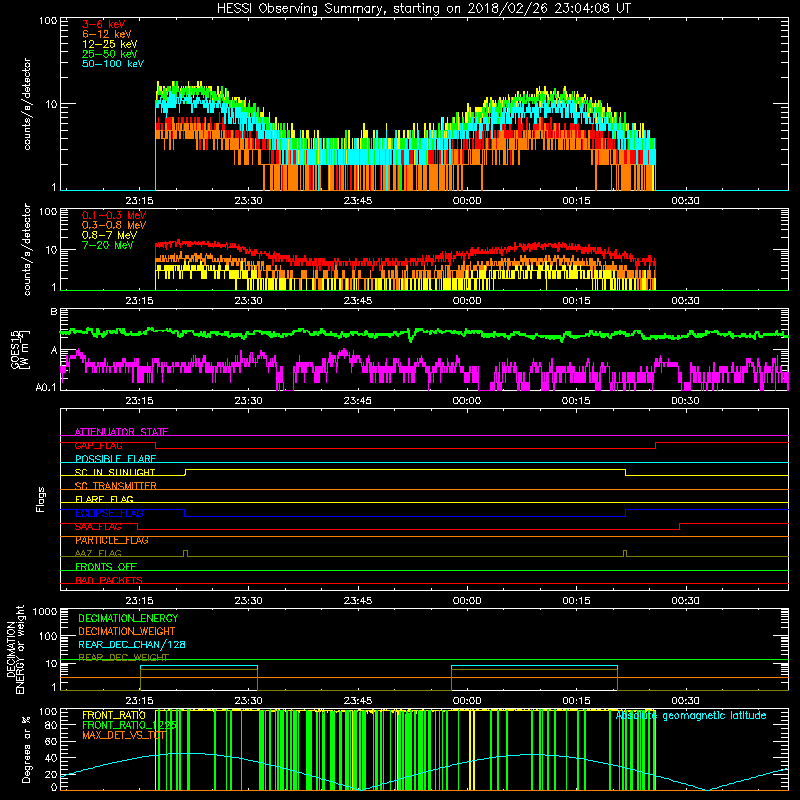Select the SC_TRANSMITTER flag label
Screen dimensions: 800x800
click(116, 486)
